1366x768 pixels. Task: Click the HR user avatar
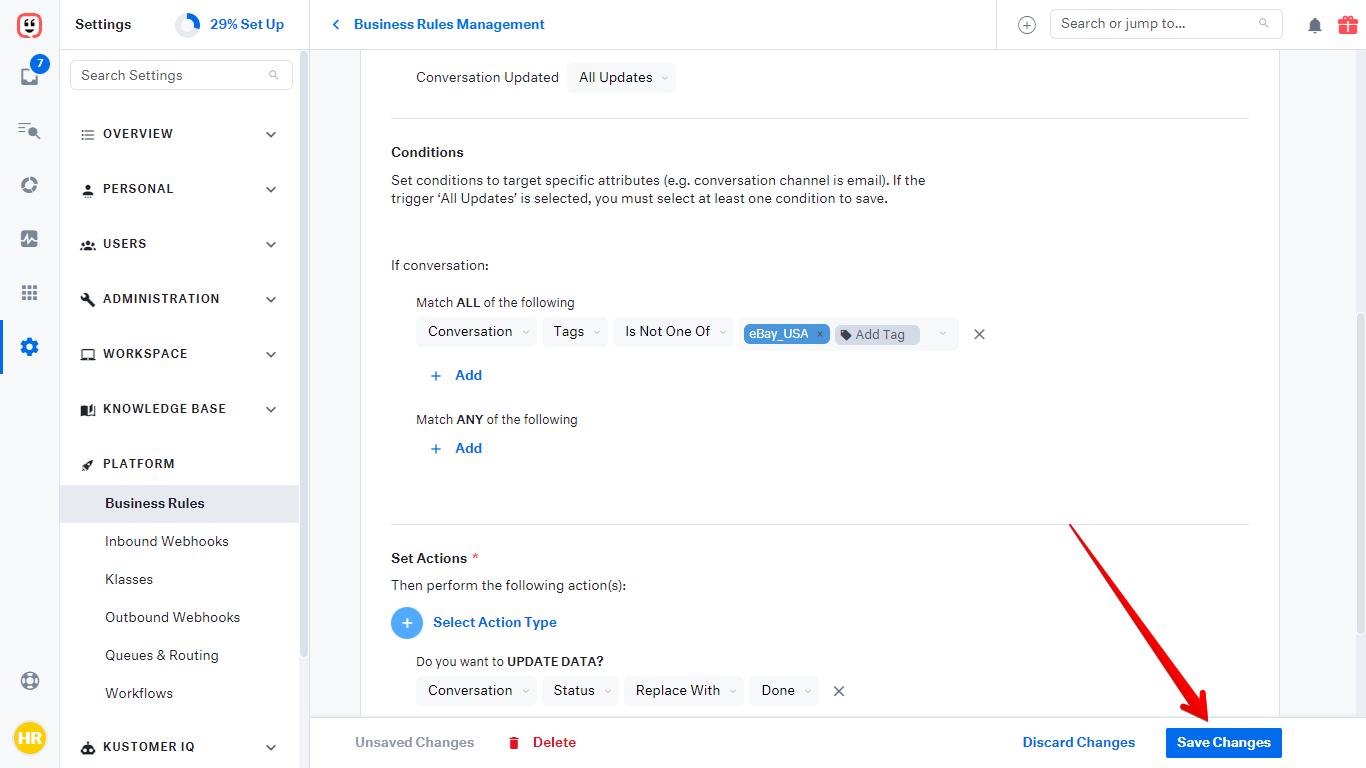[29, 739]
